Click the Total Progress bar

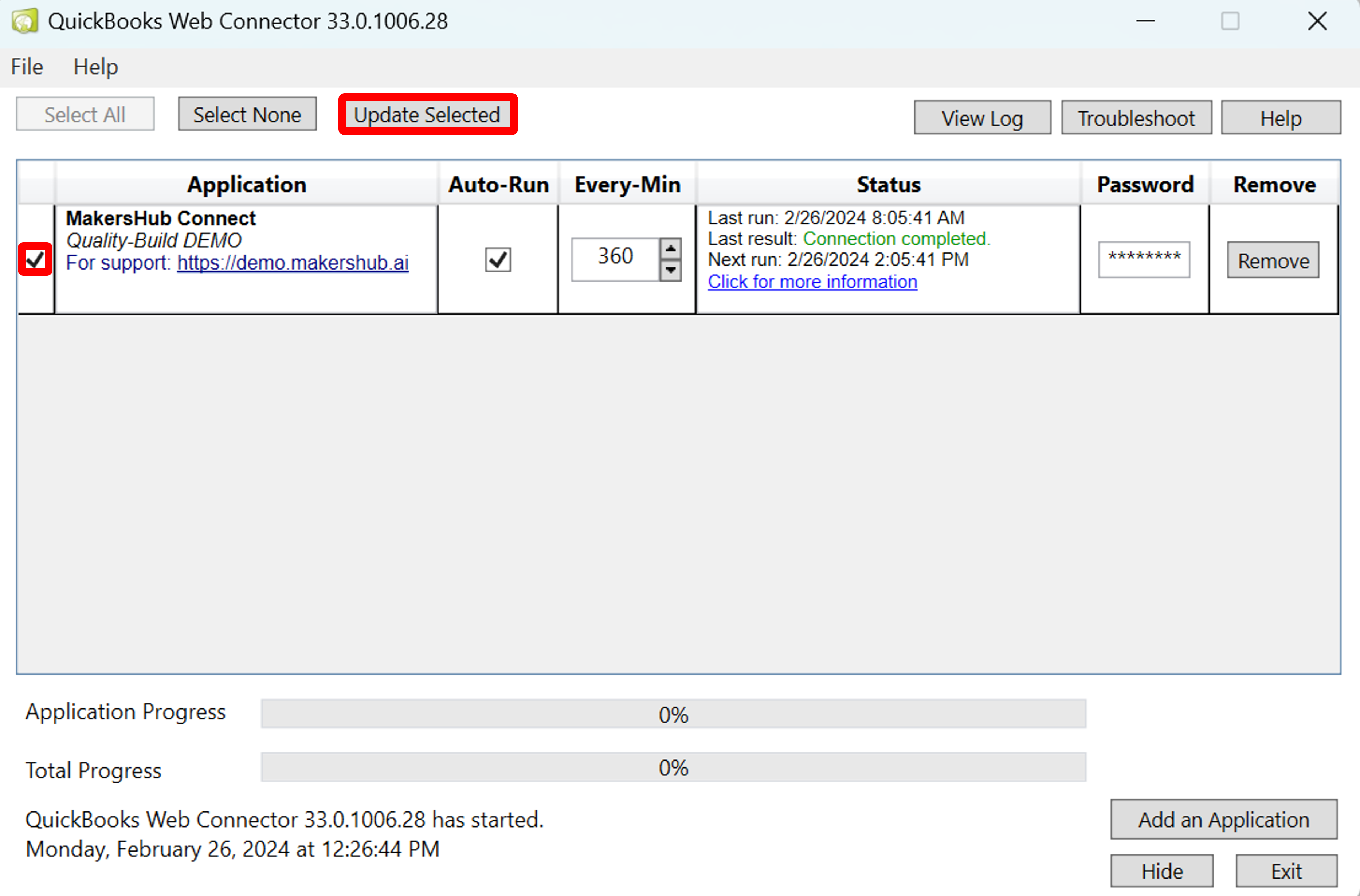pos(673,767)
